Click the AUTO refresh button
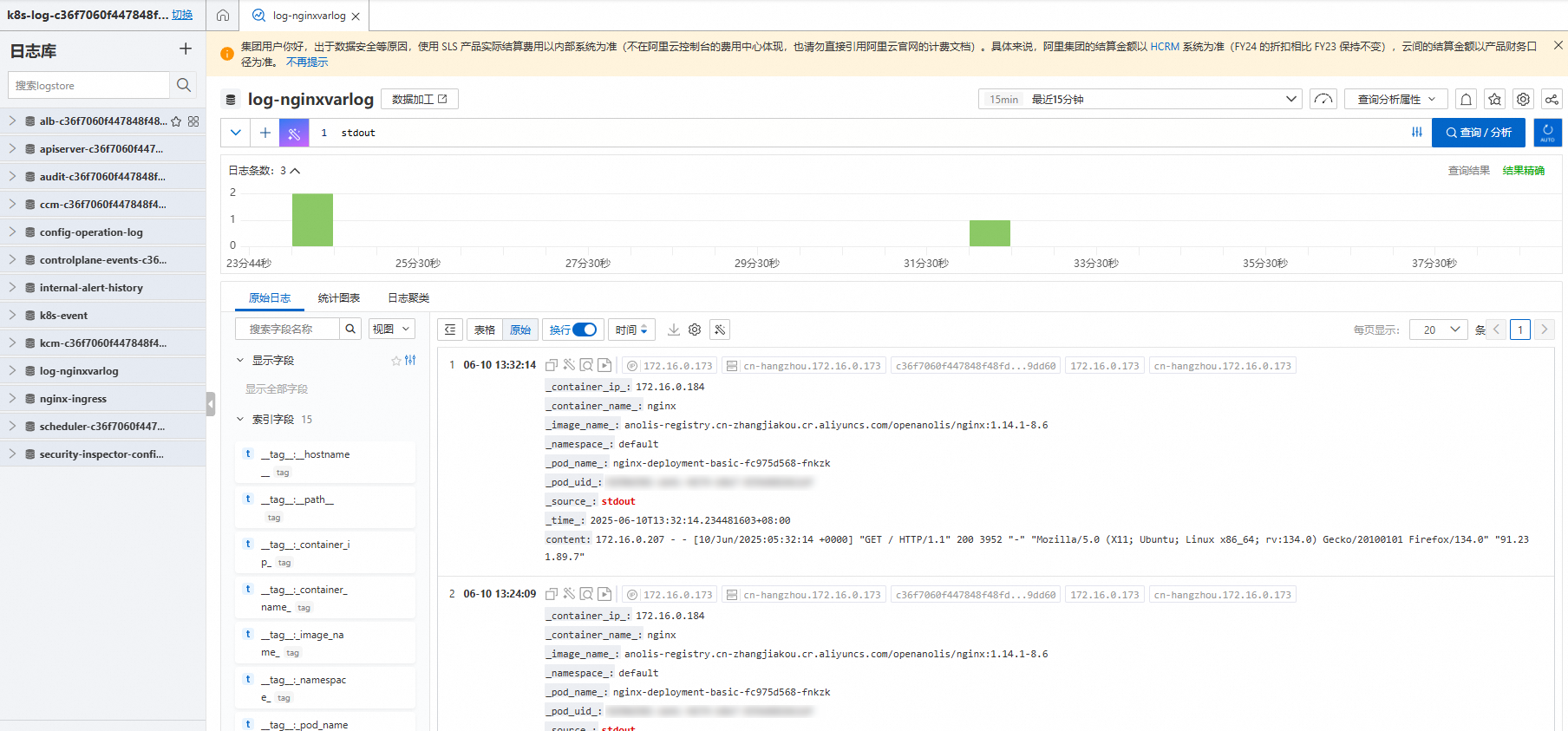This screenshot has height=731, width=1568. pos(1548,133)
